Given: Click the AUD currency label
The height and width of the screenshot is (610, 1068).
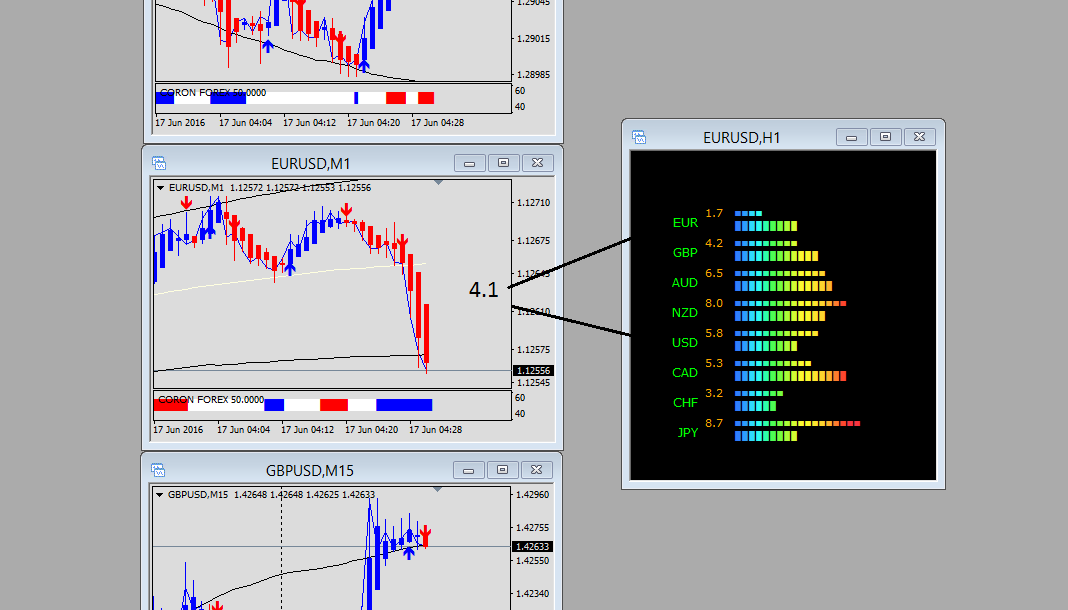Looking at the screenshot, I should (x=685, y=283).
